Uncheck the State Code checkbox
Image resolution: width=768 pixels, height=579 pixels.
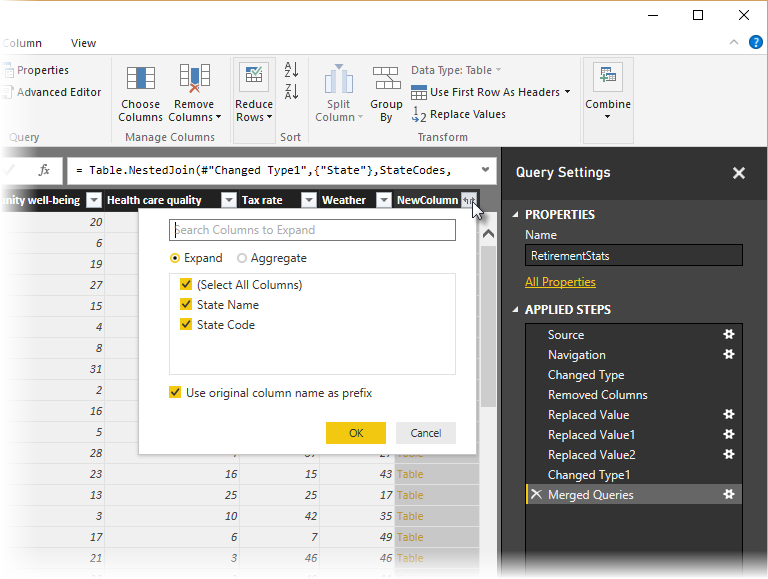click(x=186, y=324)
